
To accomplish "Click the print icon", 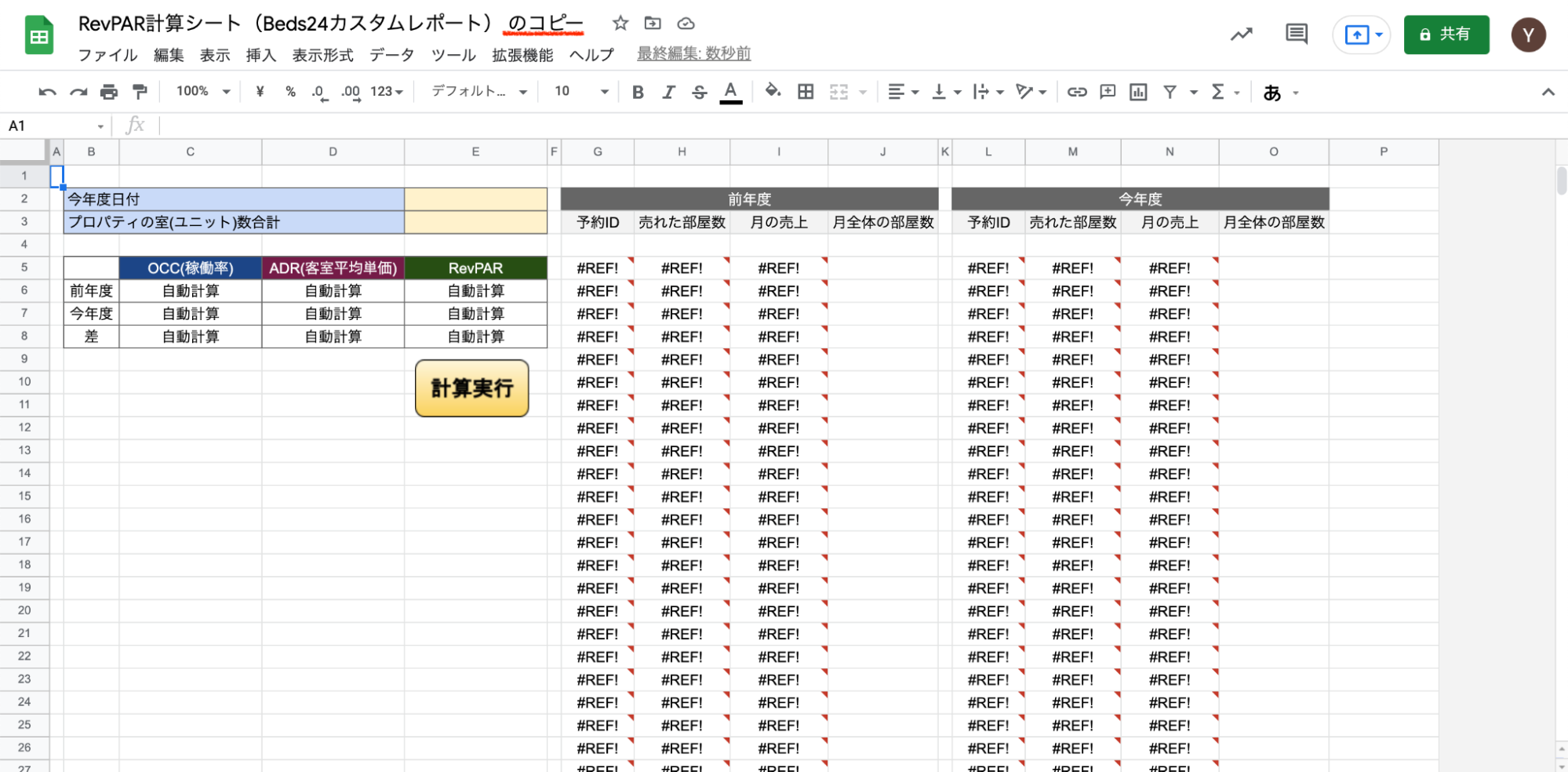I will pos(108,92).
